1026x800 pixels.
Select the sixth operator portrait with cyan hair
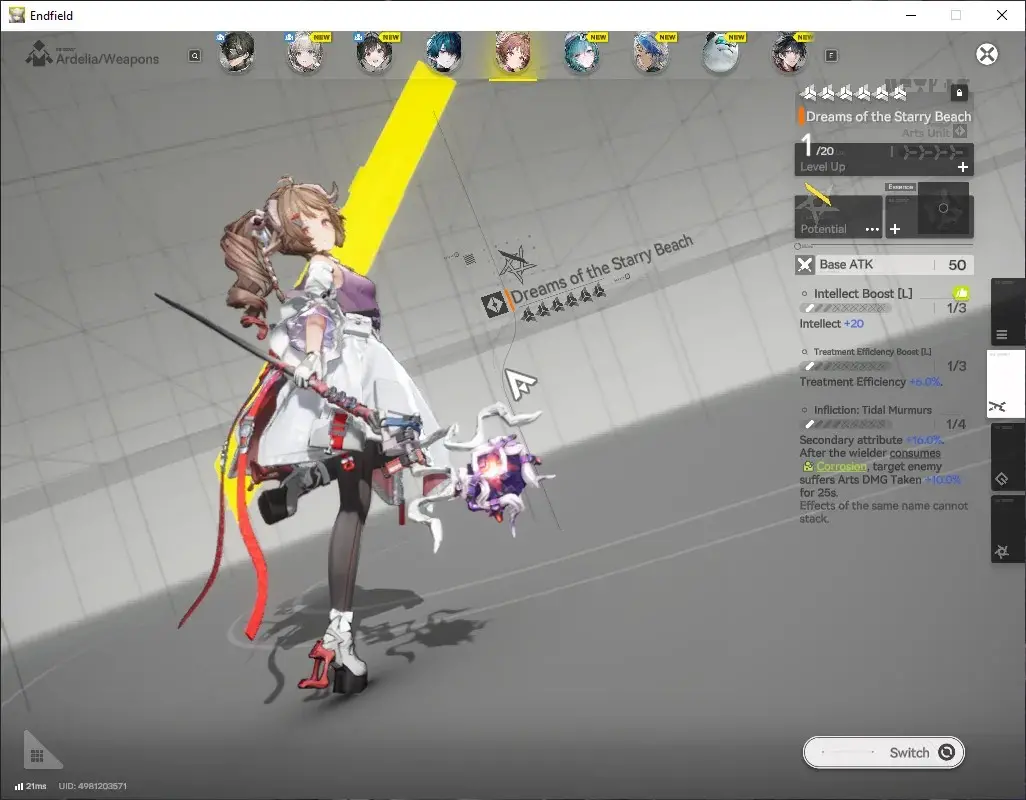[582, 52]
